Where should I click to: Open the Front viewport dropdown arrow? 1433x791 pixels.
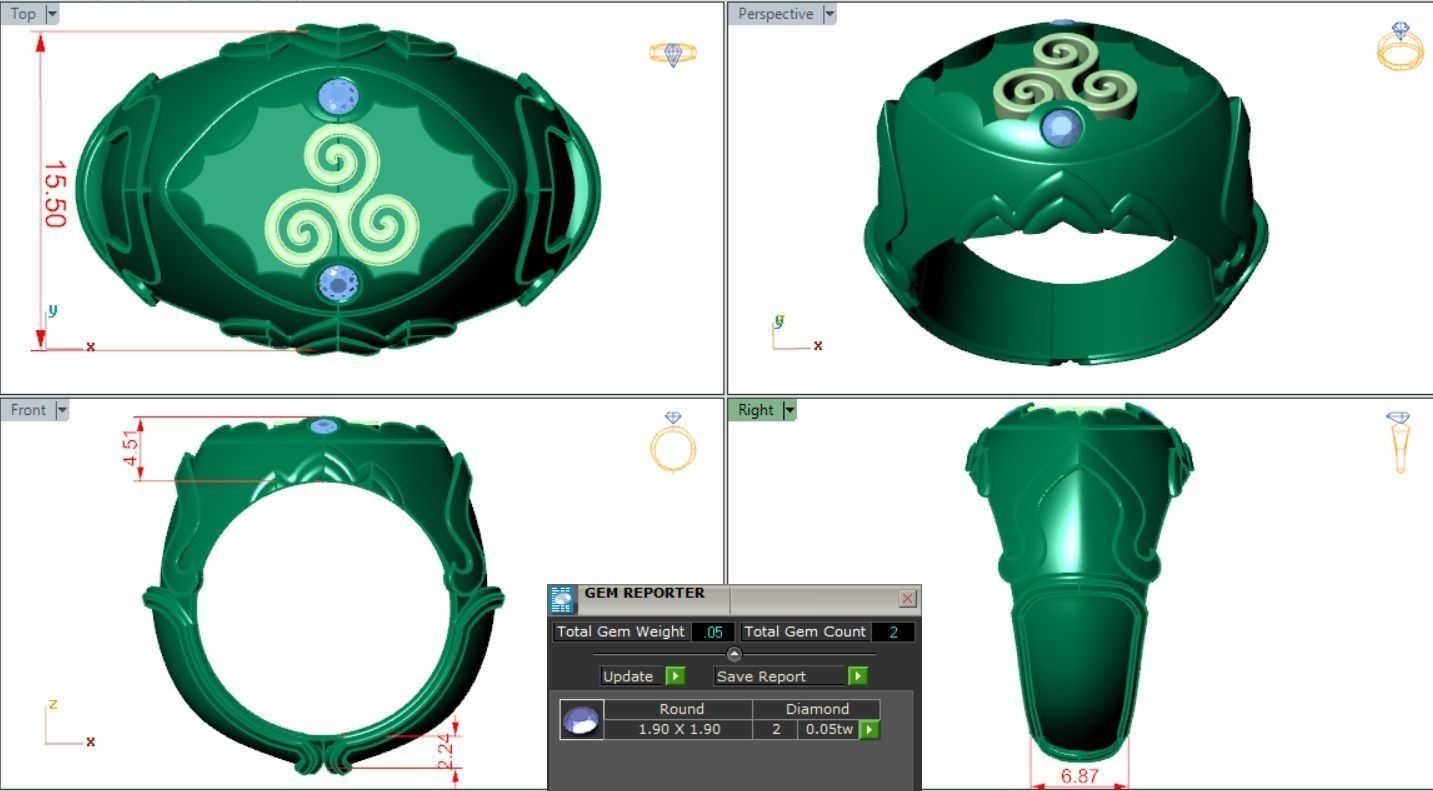pos(62,410)
